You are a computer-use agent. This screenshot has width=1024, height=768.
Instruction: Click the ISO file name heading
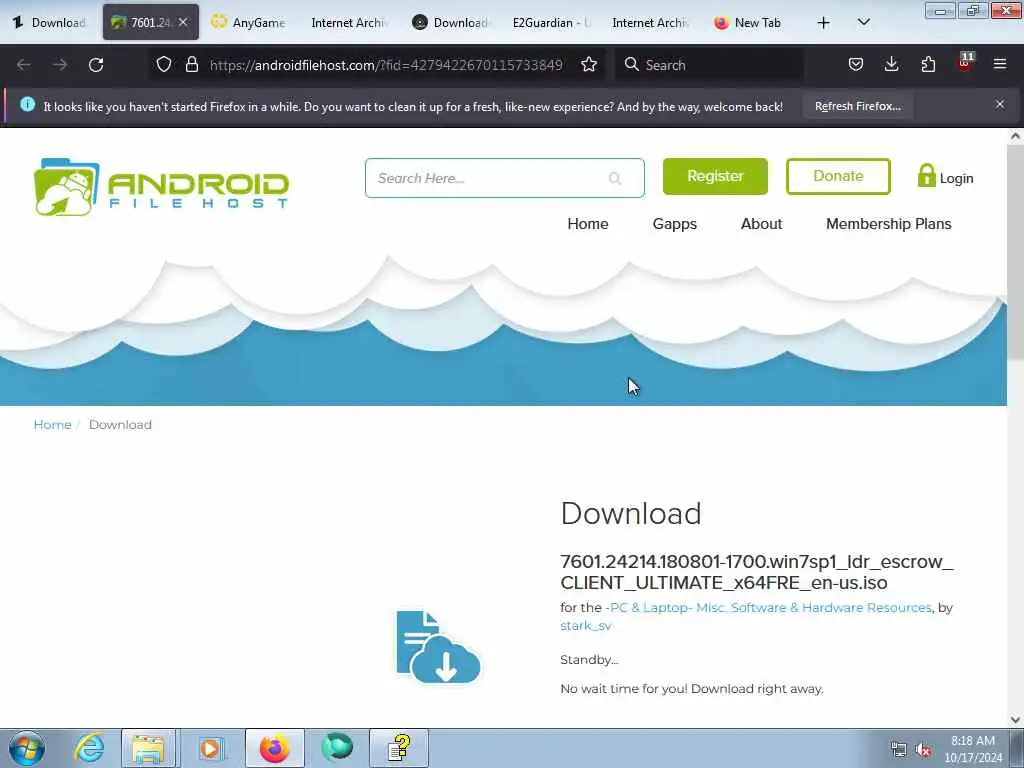coord(757,572)
